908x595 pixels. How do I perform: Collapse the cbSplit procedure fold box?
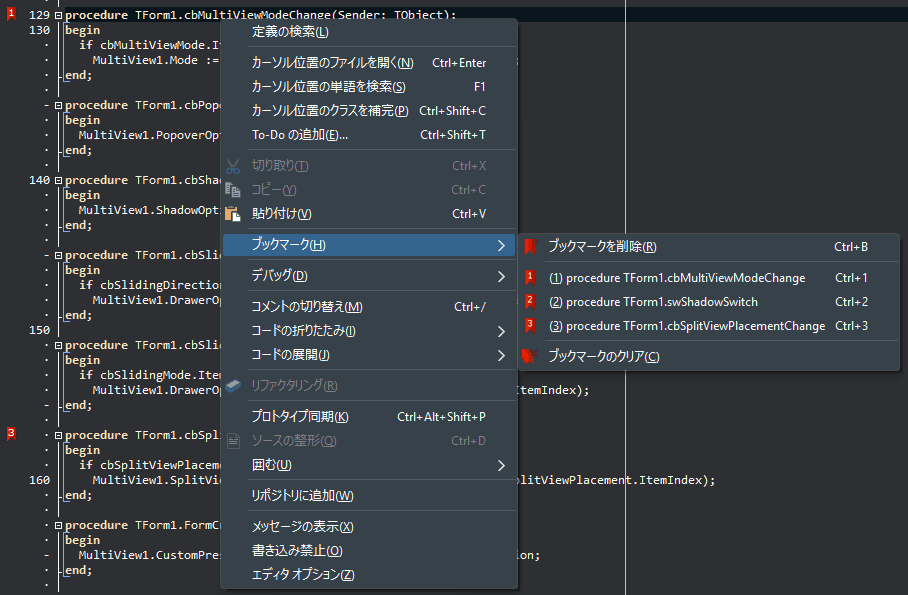tap(58, 435)
